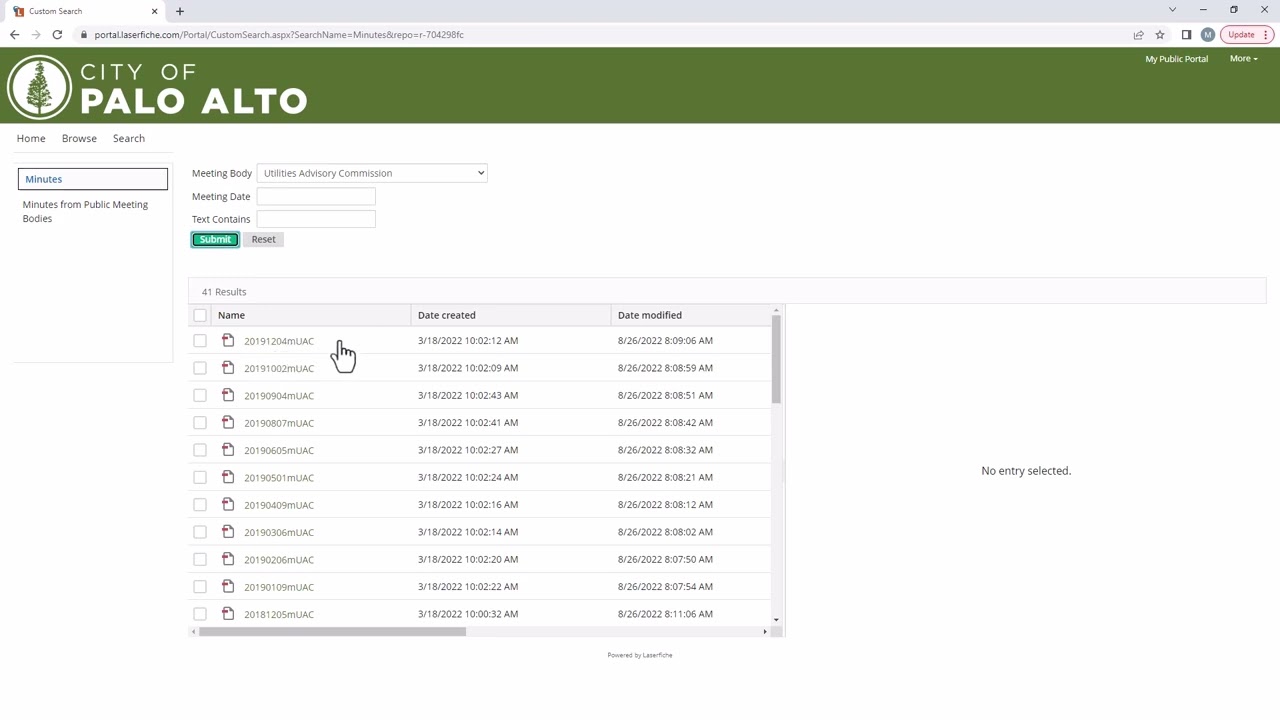This screenshot has height=720, width=1280.
Task: Click the browser forward arrow
Action: [x=36, y=34]
